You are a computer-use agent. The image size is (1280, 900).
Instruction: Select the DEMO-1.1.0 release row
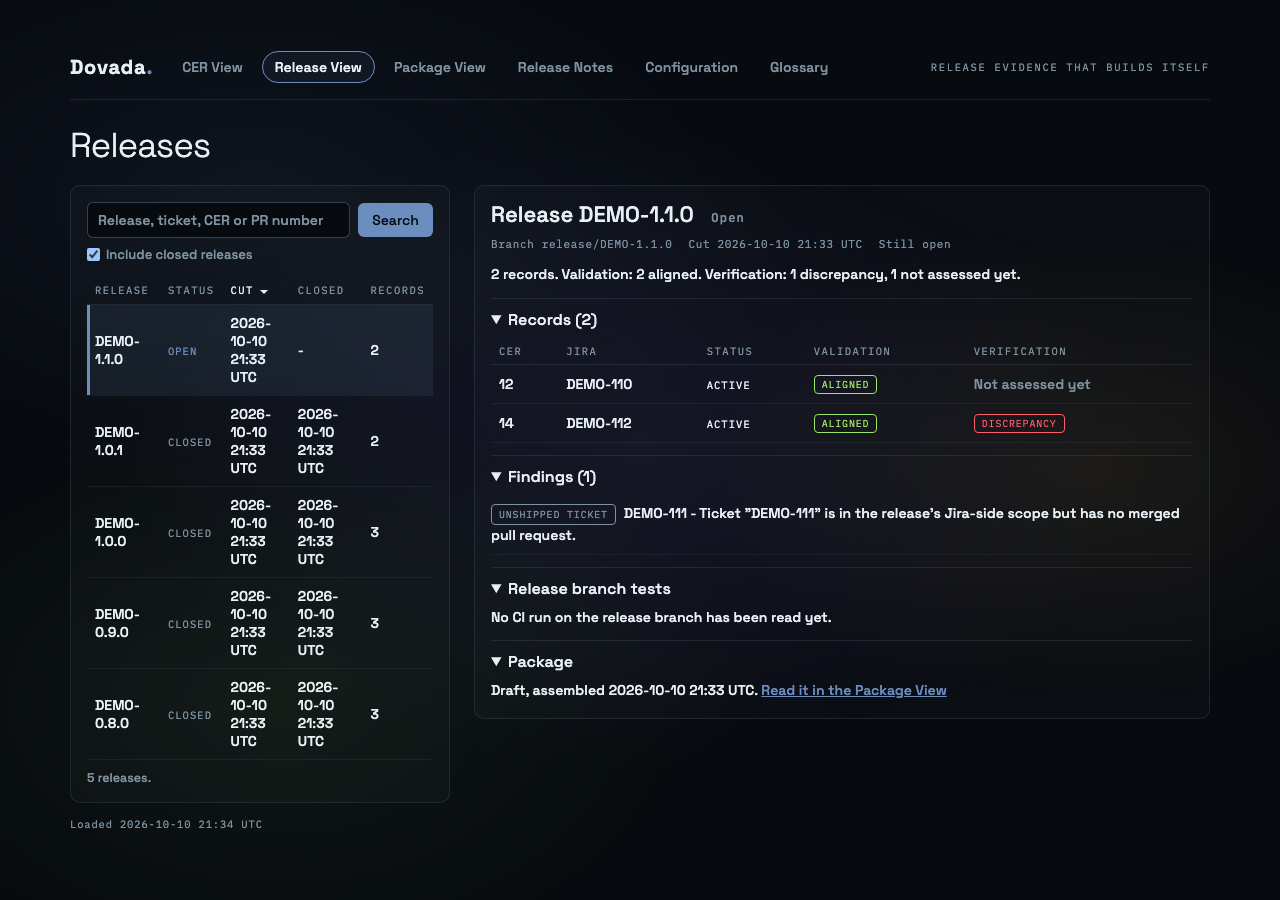[260, 351]
